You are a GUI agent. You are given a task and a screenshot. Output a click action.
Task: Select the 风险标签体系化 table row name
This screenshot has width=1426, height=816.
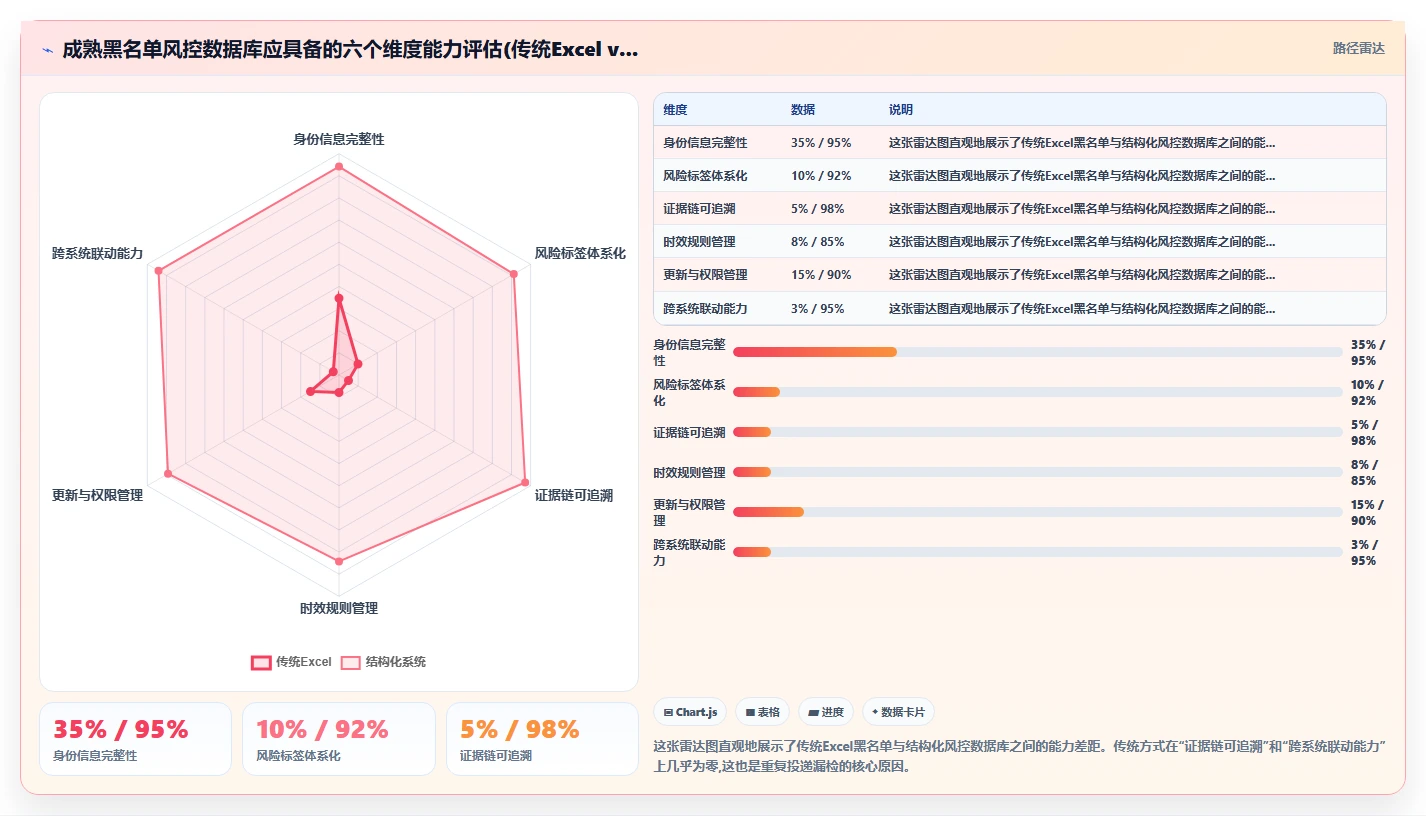[705, 176]
